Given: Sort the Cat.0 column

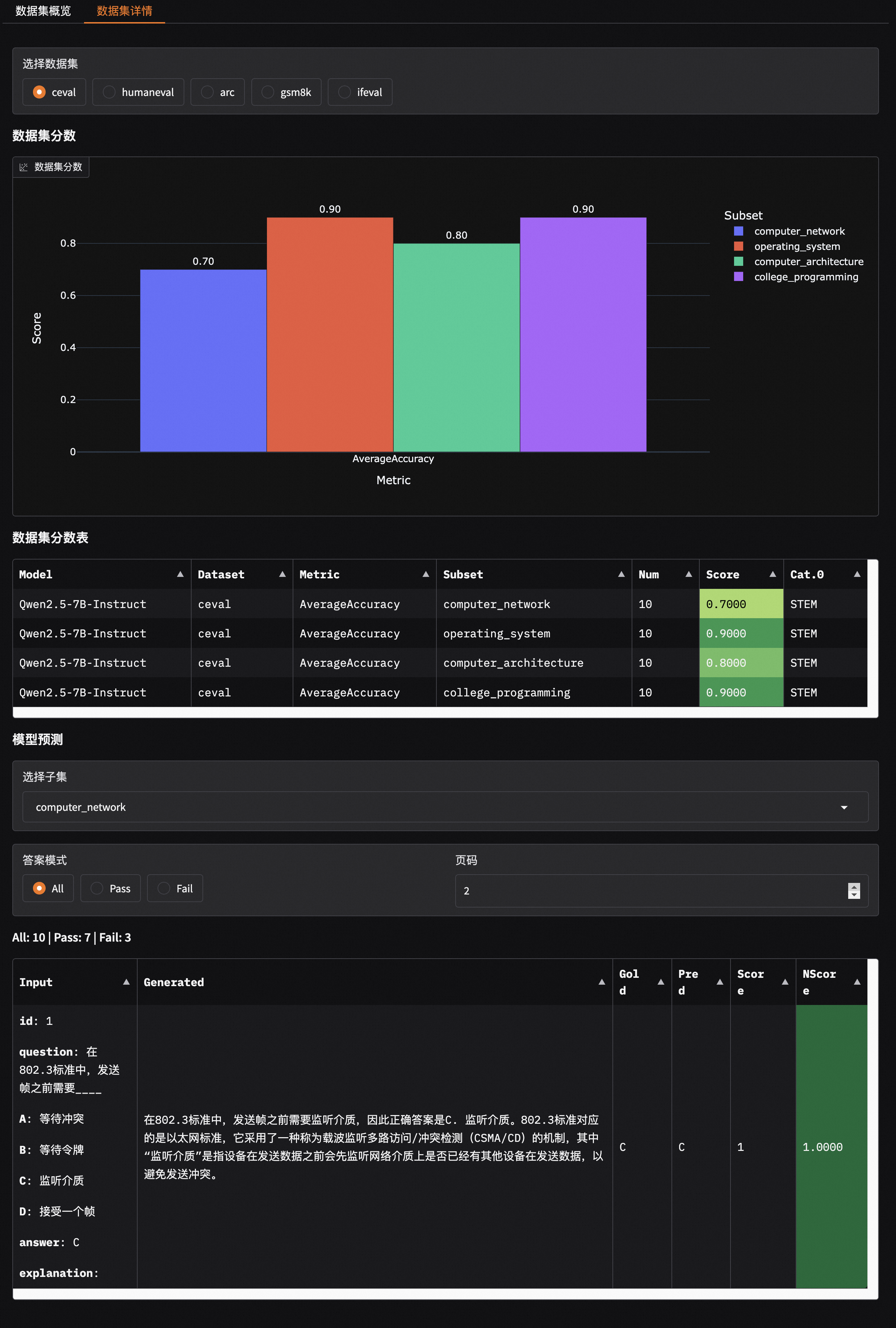Looking at the screenshot, I should point(858,574).
